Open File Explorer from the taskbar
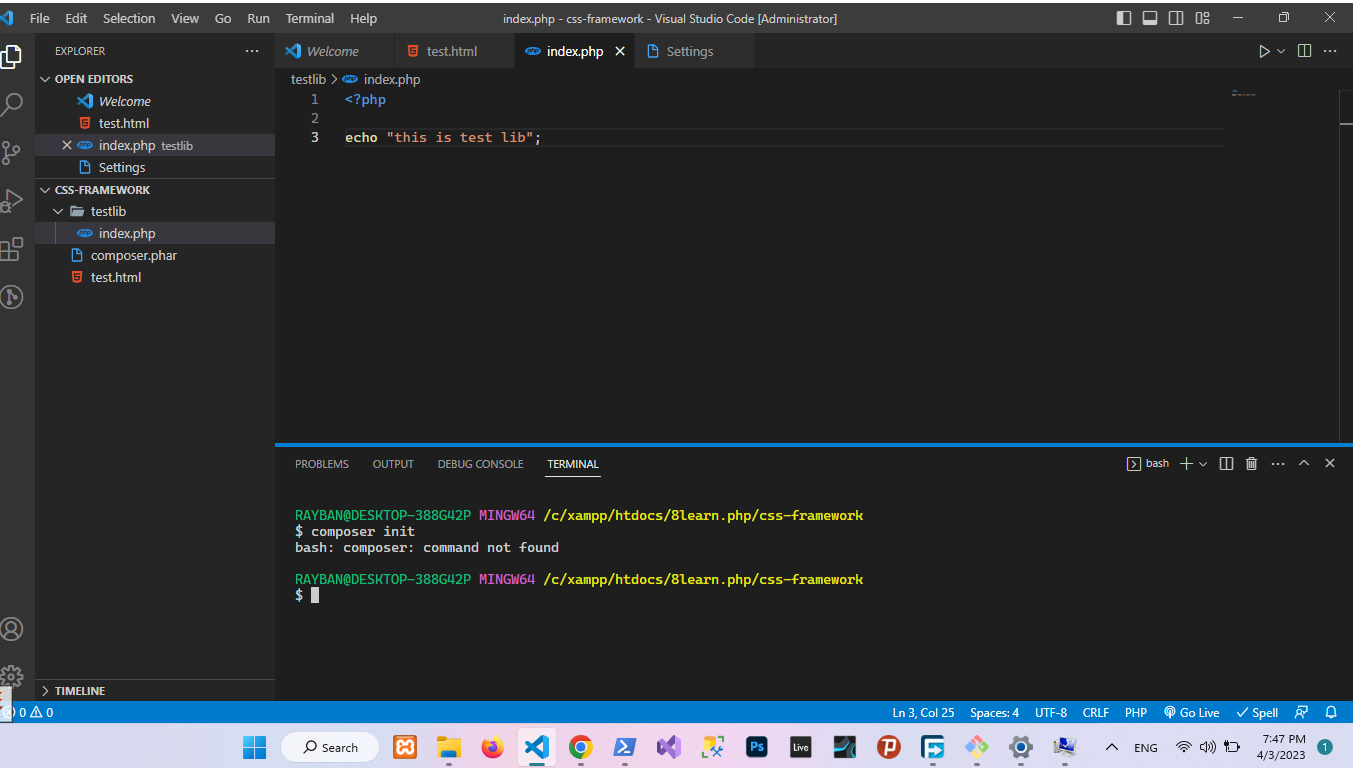Viewport: 1366px width, 768px height. [449, 747]
